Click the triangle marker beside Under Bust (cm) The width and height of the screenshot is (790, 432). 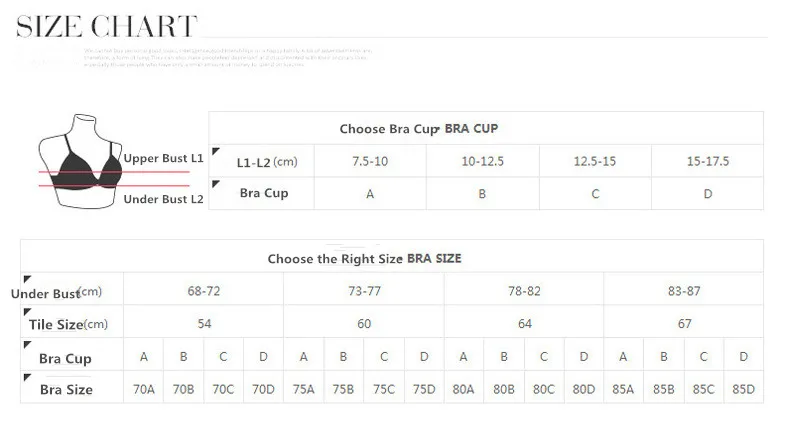[27, 278]
